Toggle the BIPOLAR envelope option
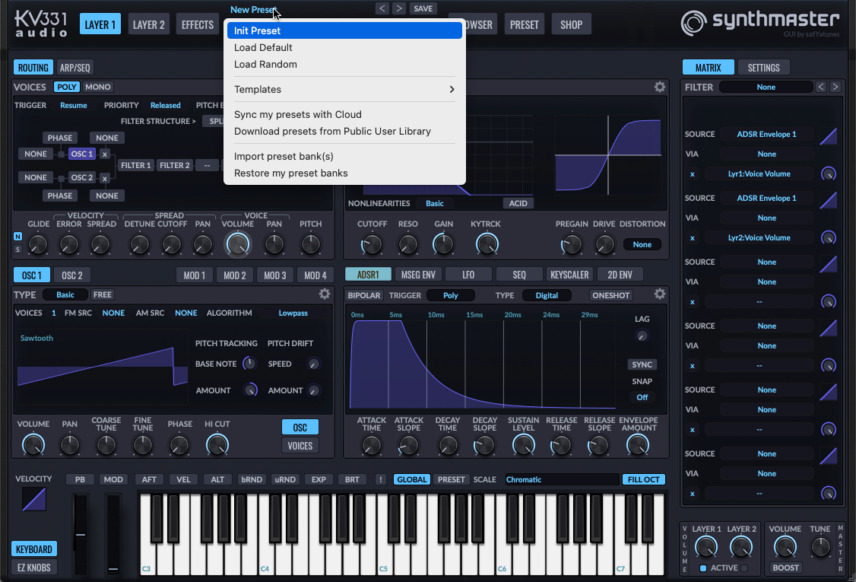 pyautogui.click(x=364, y=295)
